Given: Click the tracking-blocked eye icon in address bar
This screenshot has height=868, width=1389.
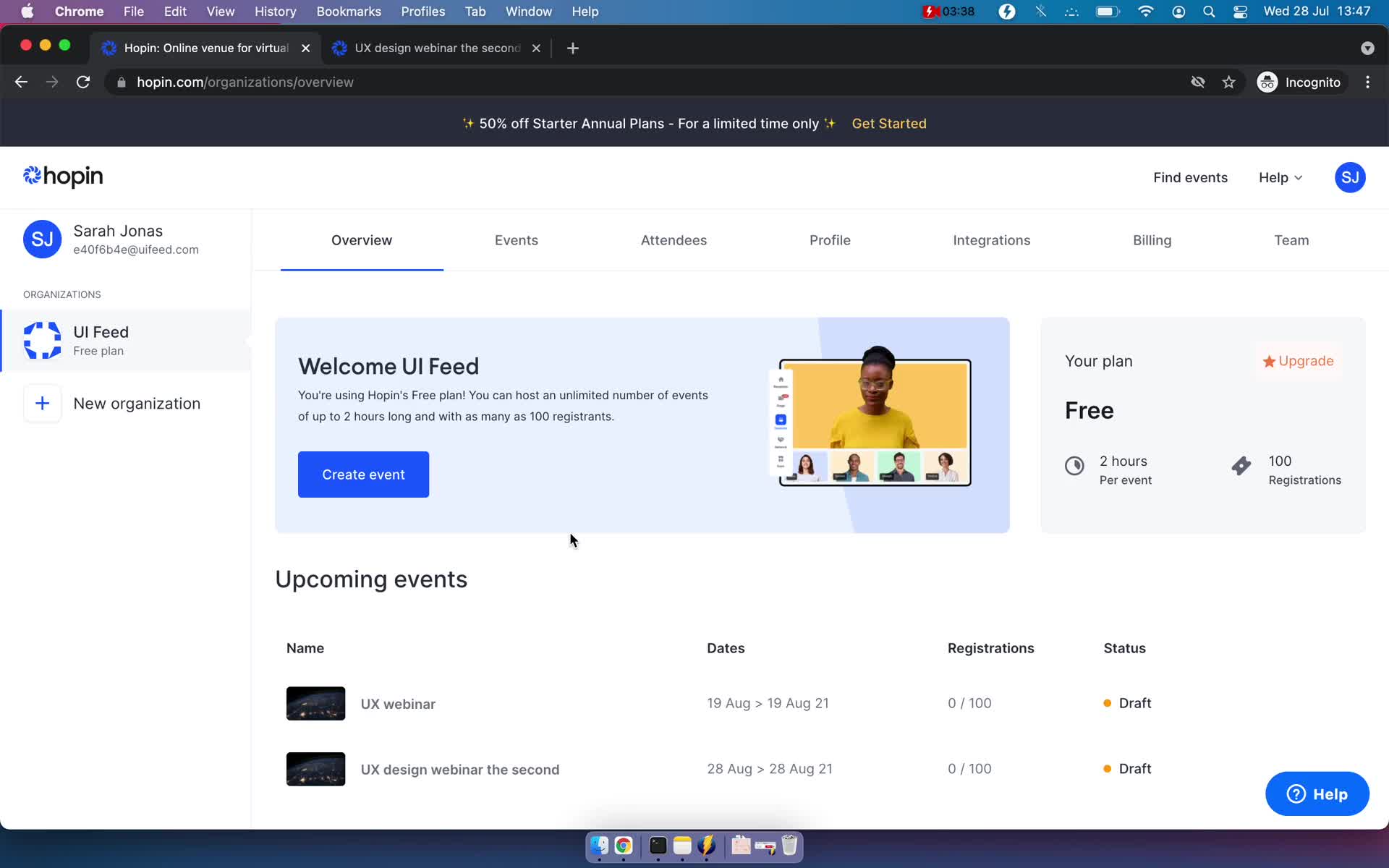Looking at the screenshot, I should pyautogui.click(x=1198, y=82).
